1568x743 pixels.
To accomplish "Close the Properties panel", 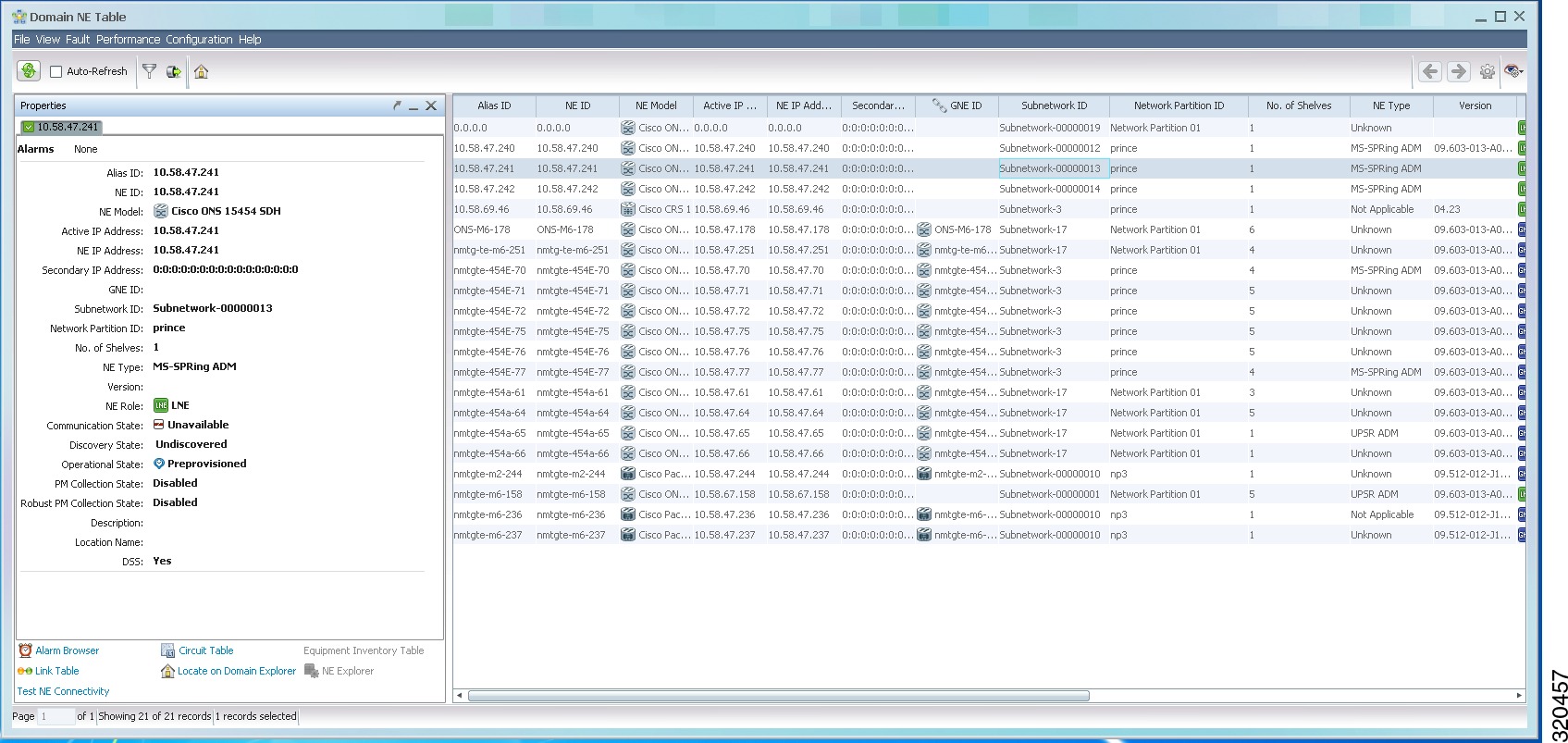I will pyautogui.click(x=431, y=105).
